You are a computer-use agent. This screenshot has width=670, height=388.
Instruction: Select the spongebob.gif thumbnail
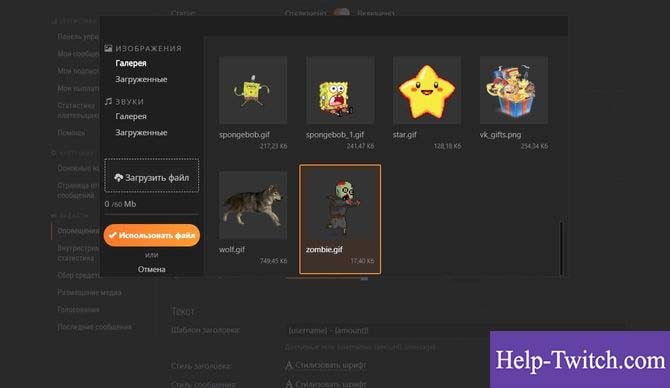[x=253, y=90]
